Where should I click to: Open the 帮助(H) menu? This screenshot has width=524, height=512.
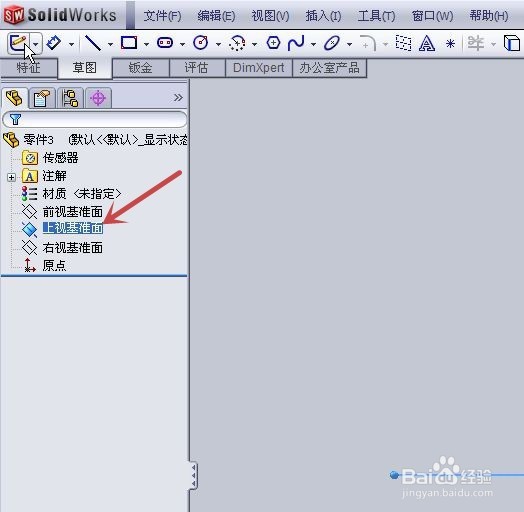[489, 16]
